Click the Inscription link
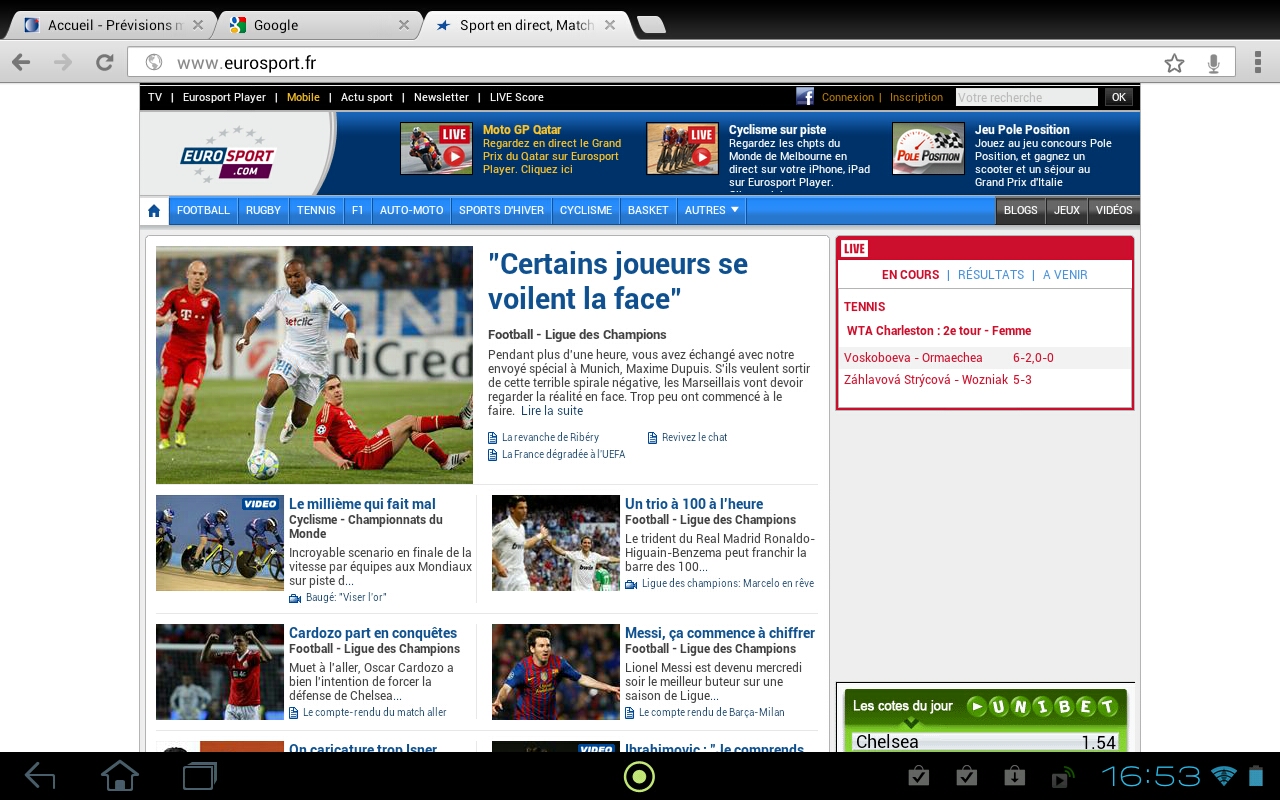 pyautogui.click(x=916, y=98)
